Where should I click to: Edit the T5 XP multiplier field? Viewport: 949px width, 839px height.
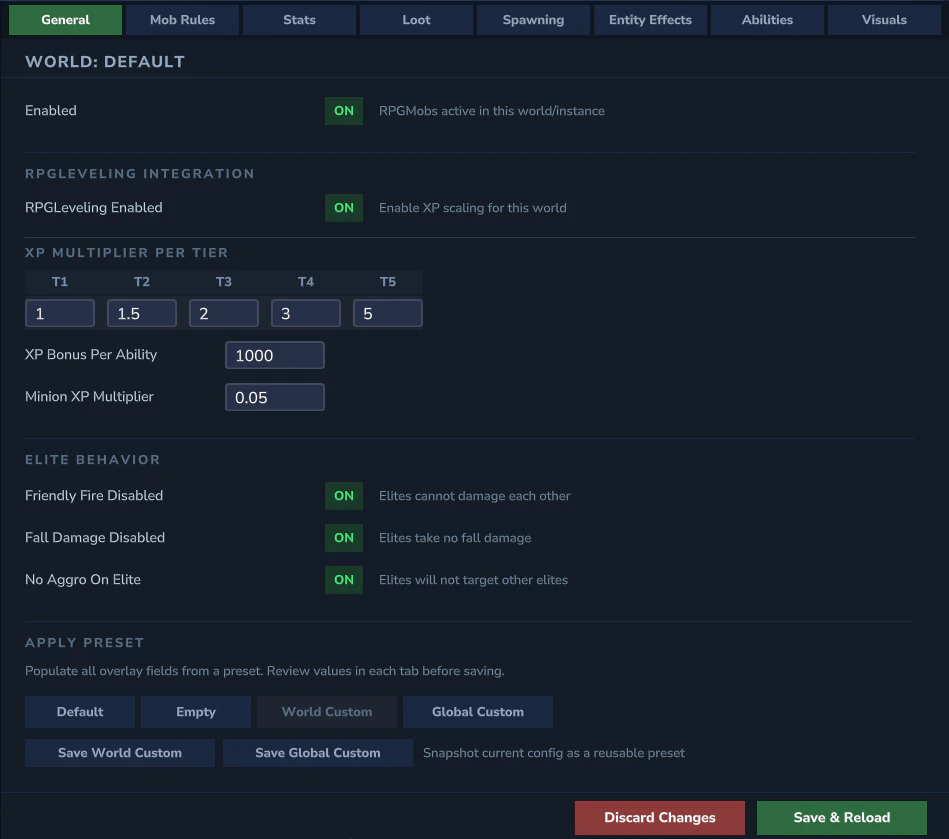point(388,314)
